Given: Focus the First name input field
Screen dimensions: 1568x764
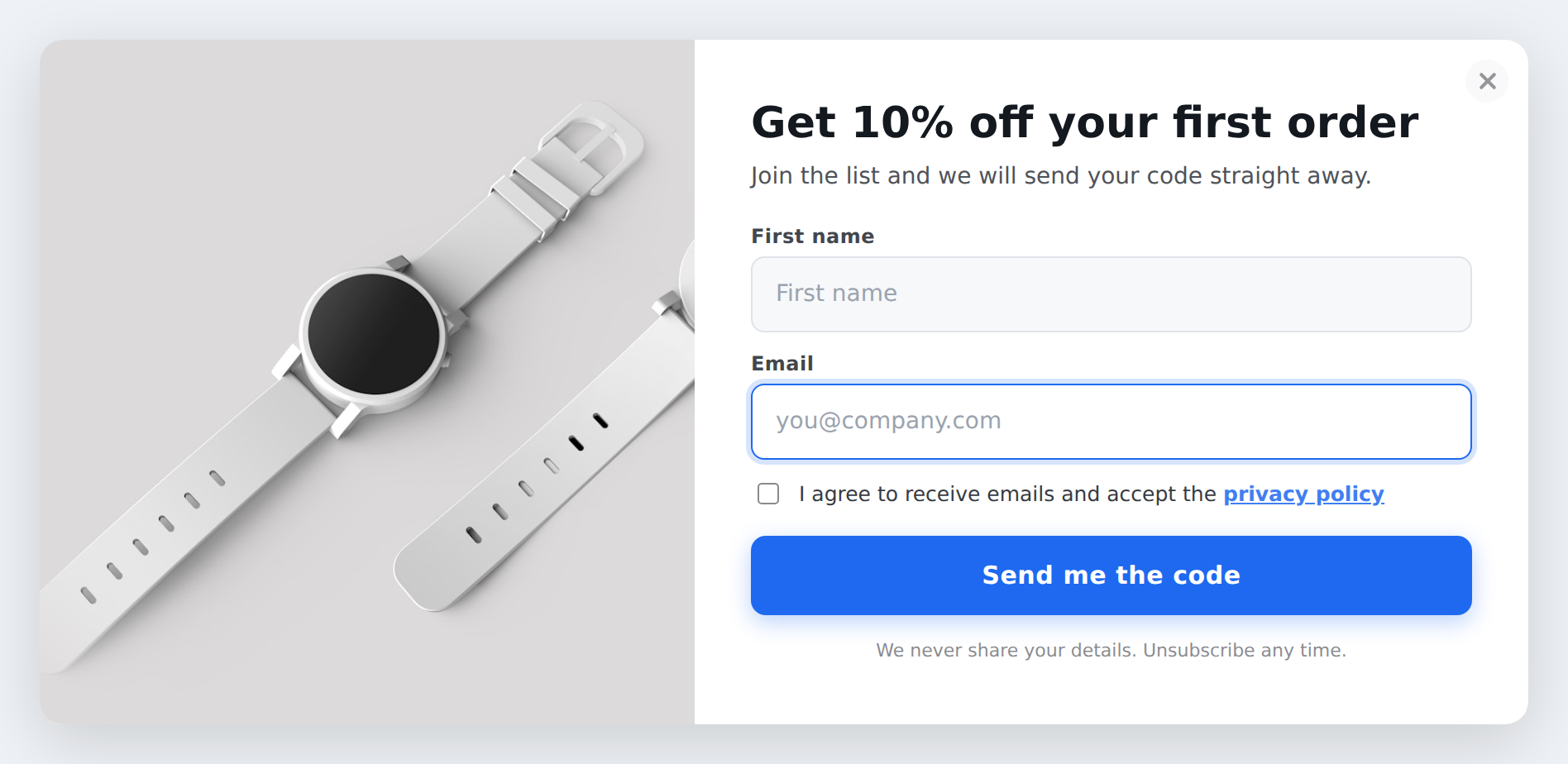Looking at the screenshot, I should [x=1111, y=294].
